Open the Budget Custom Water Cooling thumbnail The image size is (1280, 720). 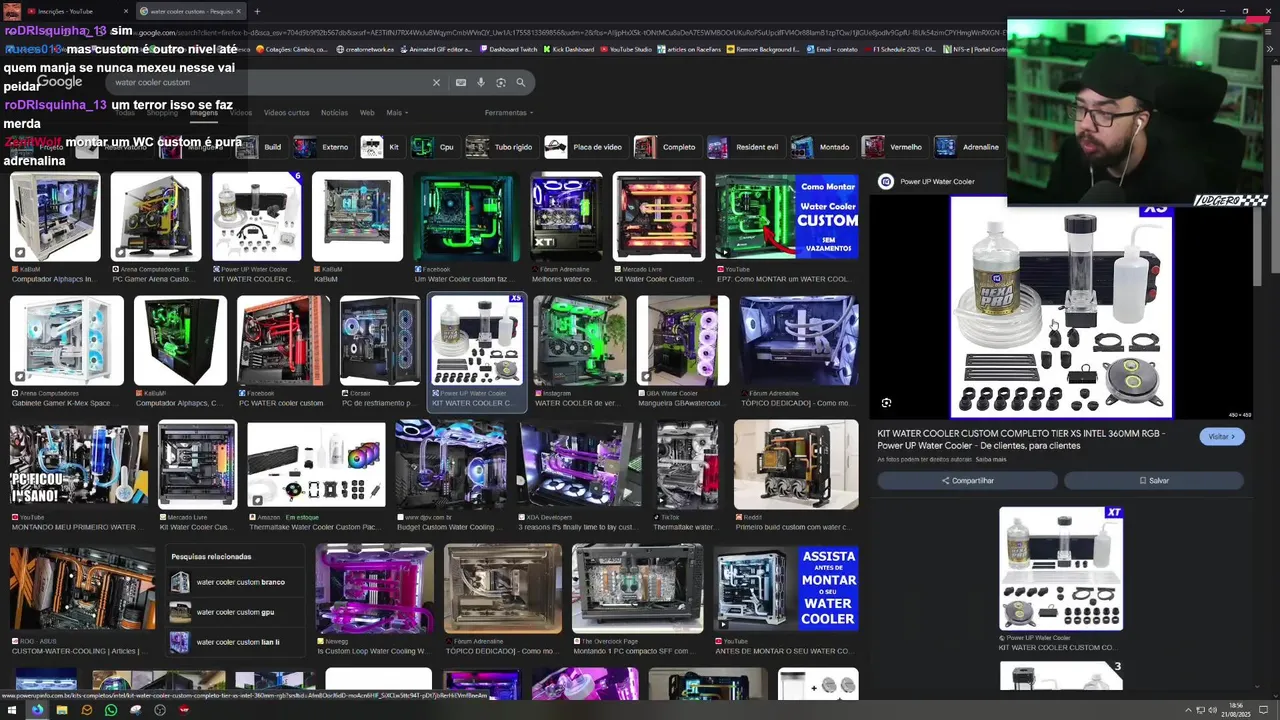click(451, 465)
